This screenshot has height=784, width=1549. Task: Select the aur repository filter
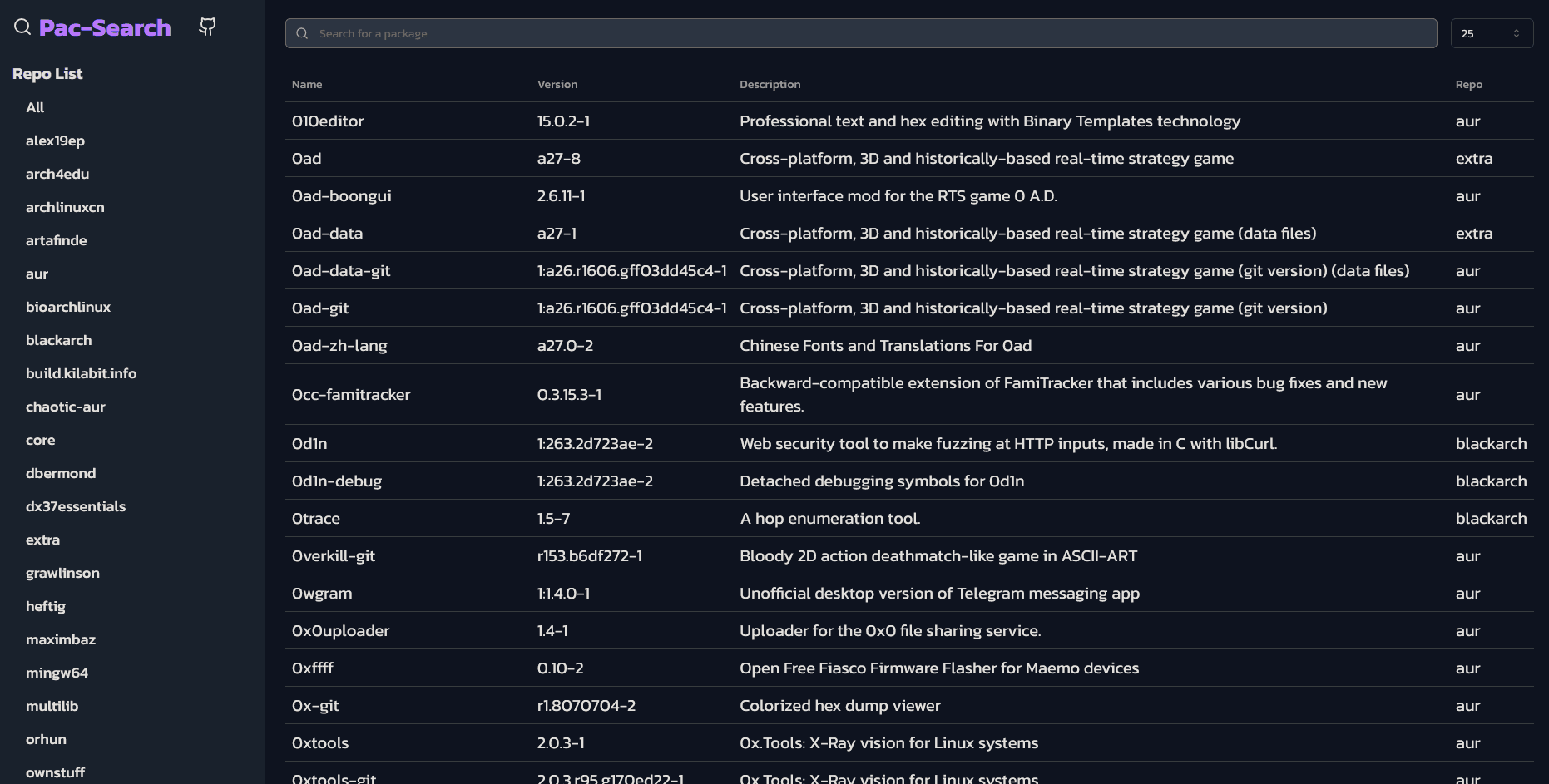point(37,274)
